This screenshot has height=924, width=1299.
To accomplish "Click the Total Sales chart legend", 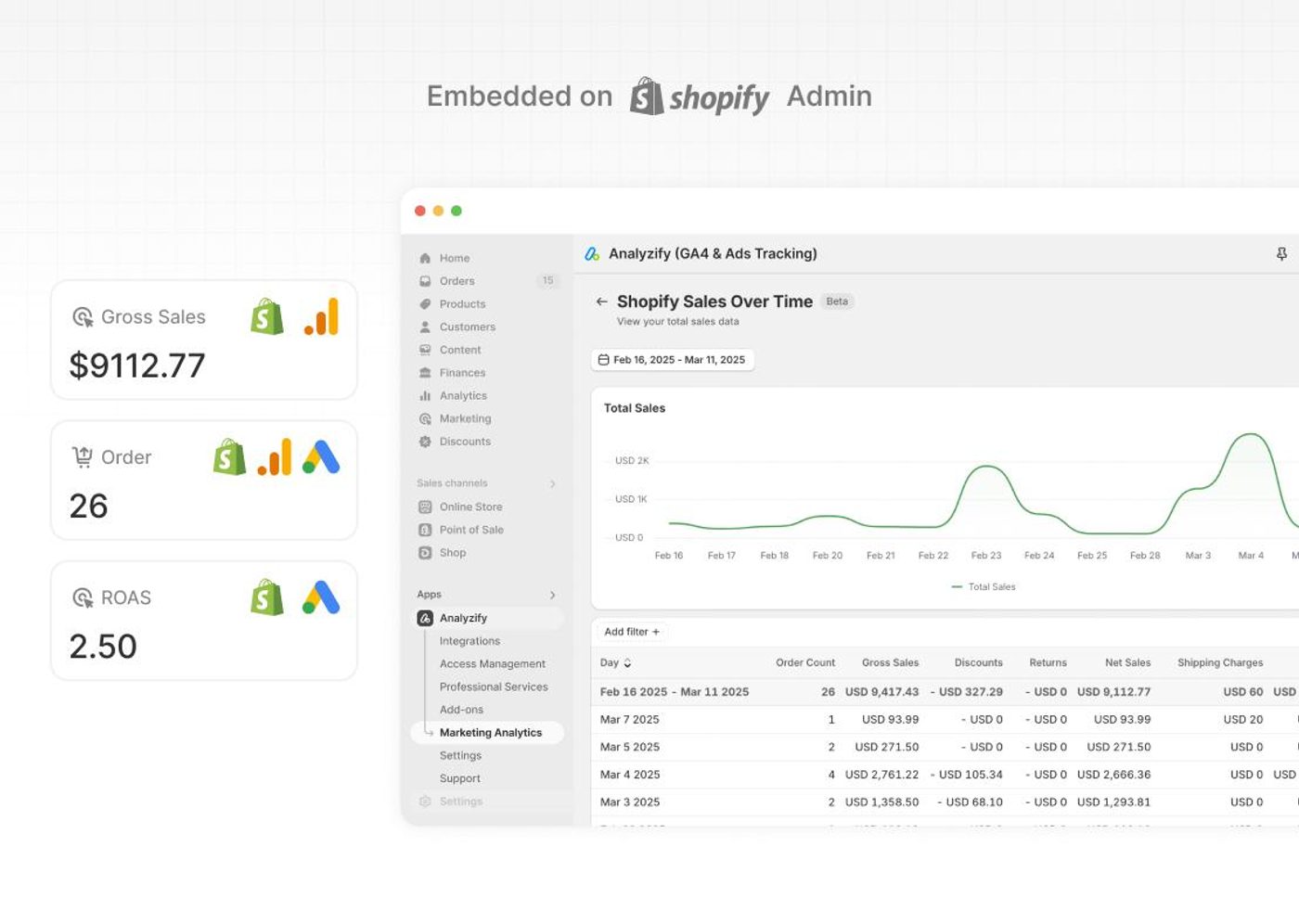I will [984, 587].
